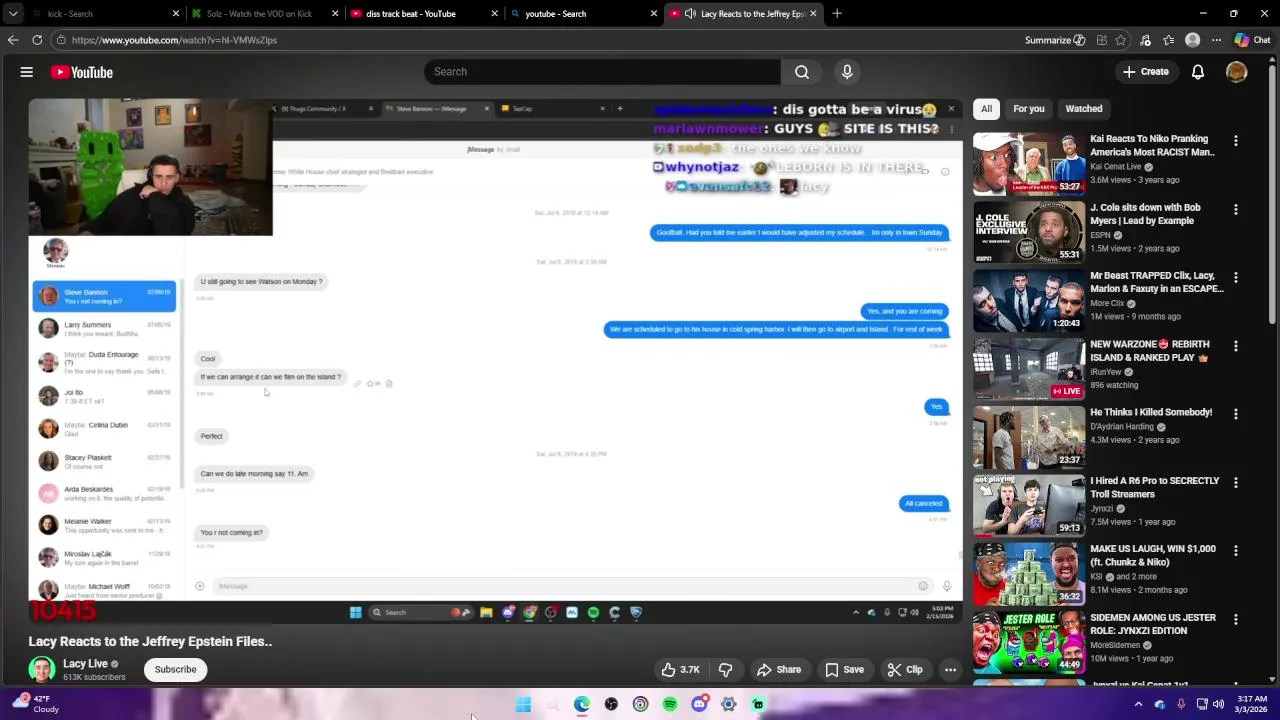The height and width of the screenshot is (720, 1280).
Task: Open OBS Studio from the taskbar
Action: tap(611, 705)
